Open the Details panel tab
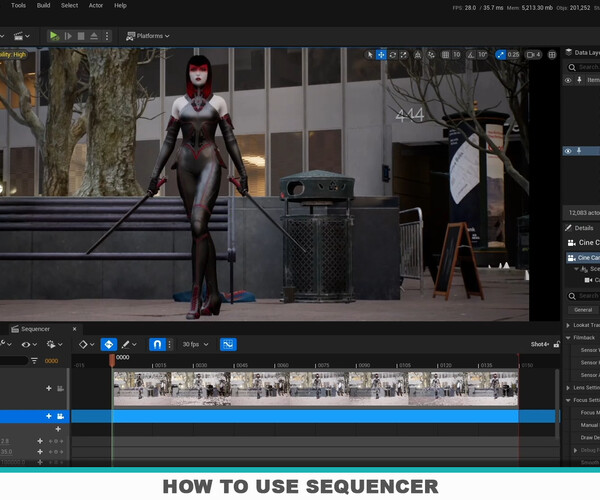The width and height of the screenshot is (600, 500). 580,228
